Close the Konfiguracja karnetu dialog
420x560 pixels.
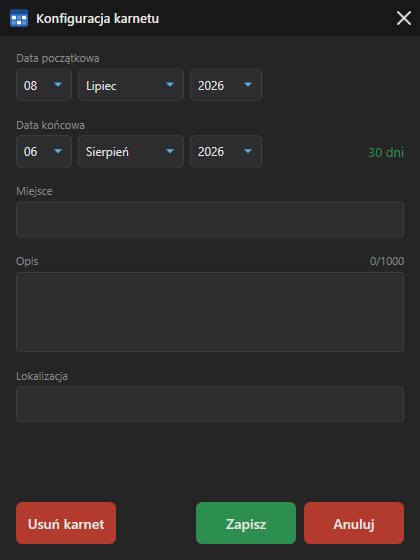tap(404, 18)
